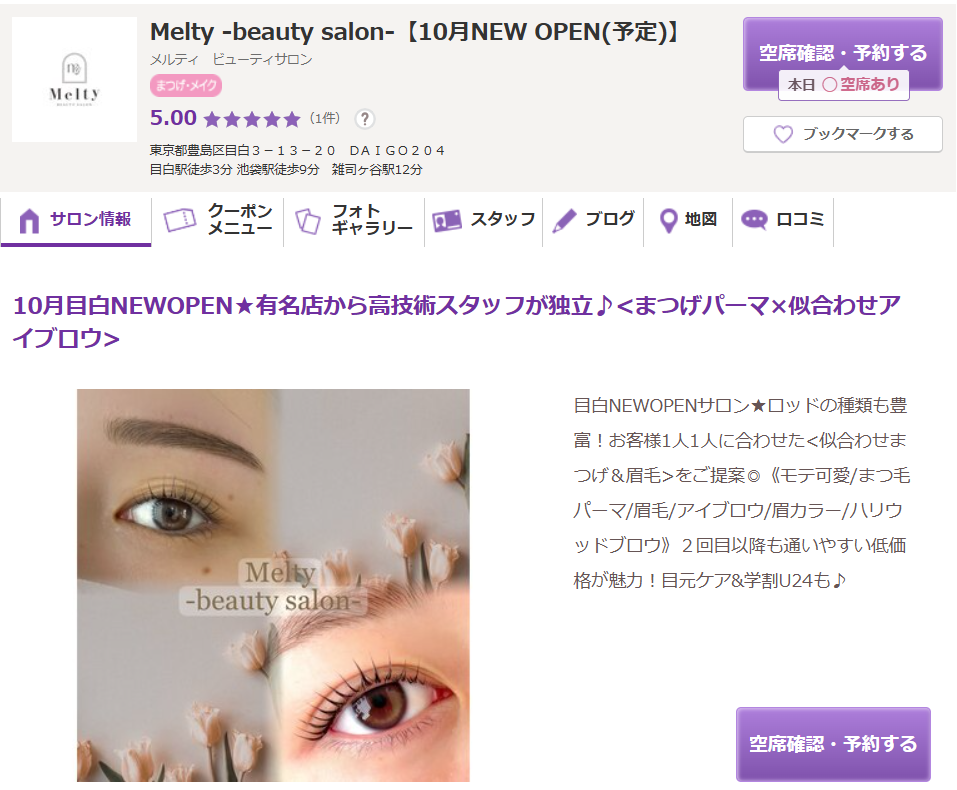Click the five-star rating stars
The width and height of the screenshot is (957, 790).
252,119
